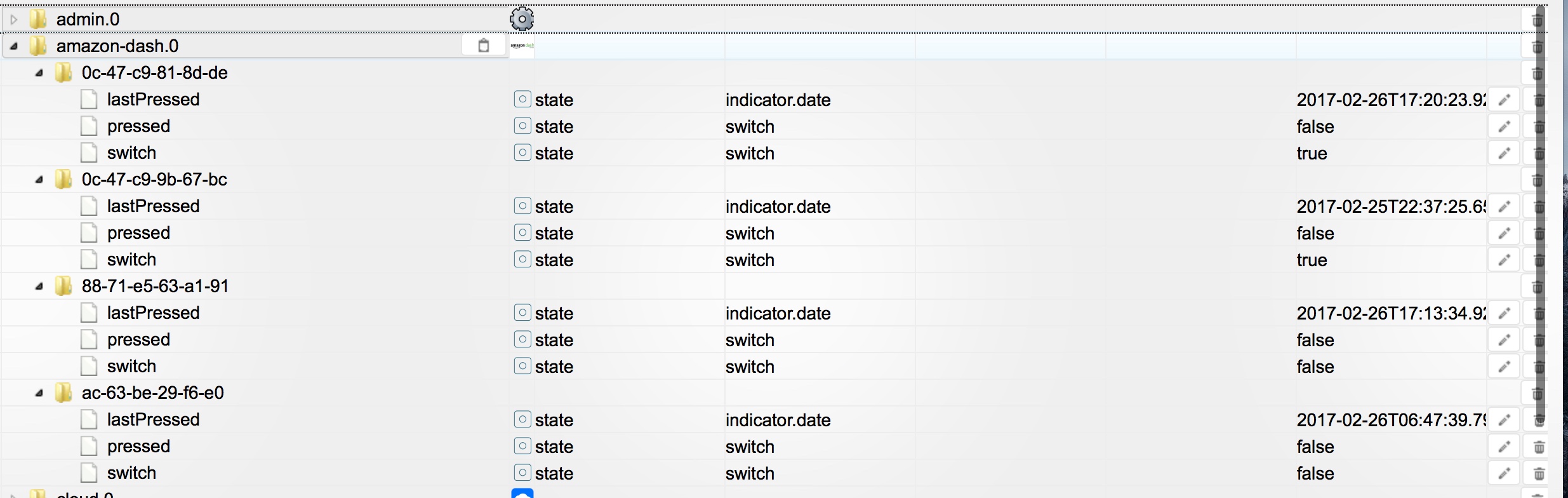Image resolution: width=1568 pixels, height=498 pixels.
Task: Click timestamp 2017-02-26T17:13:34 value cell
Action: [x=1391, y=313]
